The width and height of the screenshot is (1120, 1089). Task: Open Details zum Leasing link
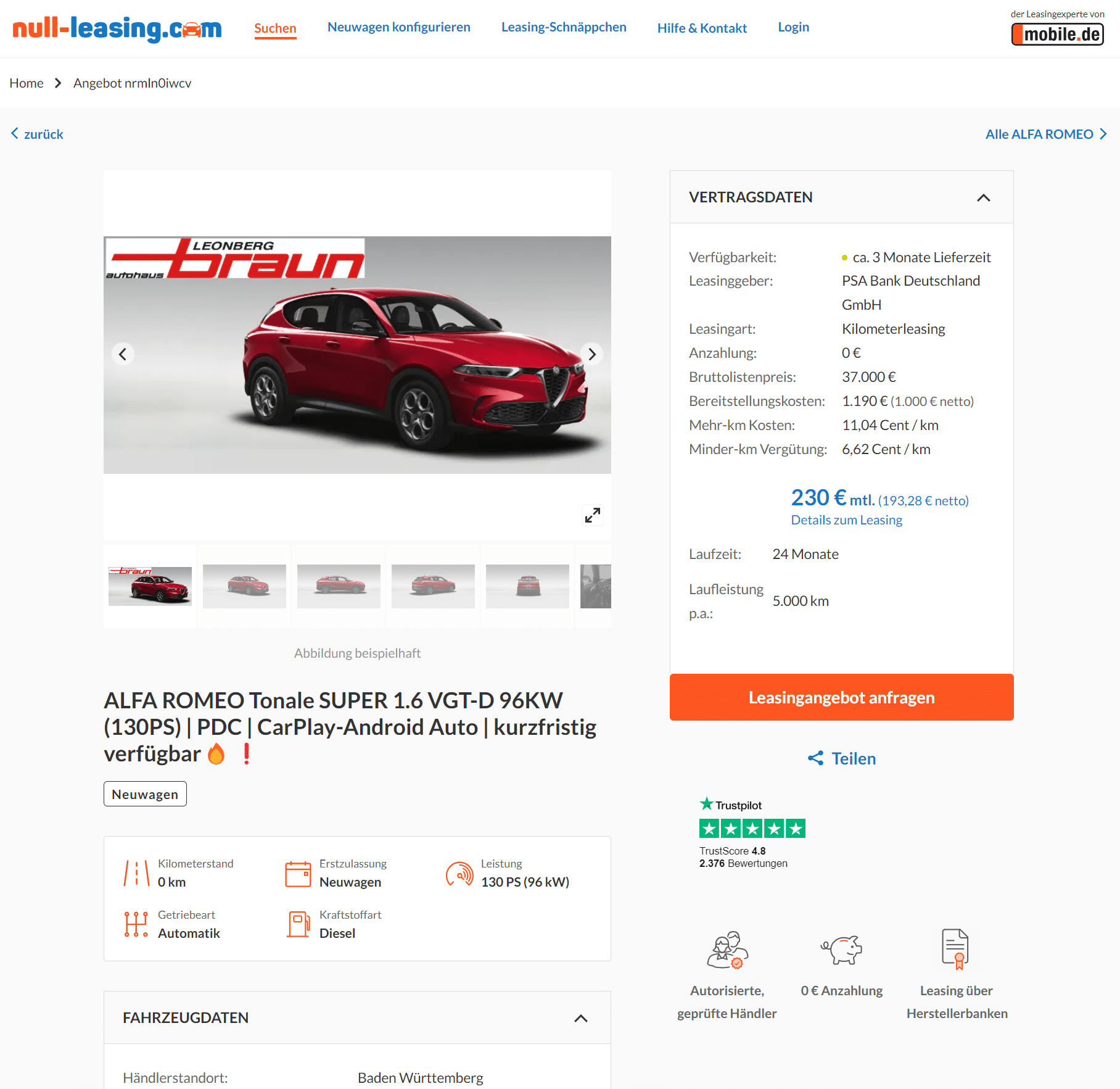[x=847, y=520]
